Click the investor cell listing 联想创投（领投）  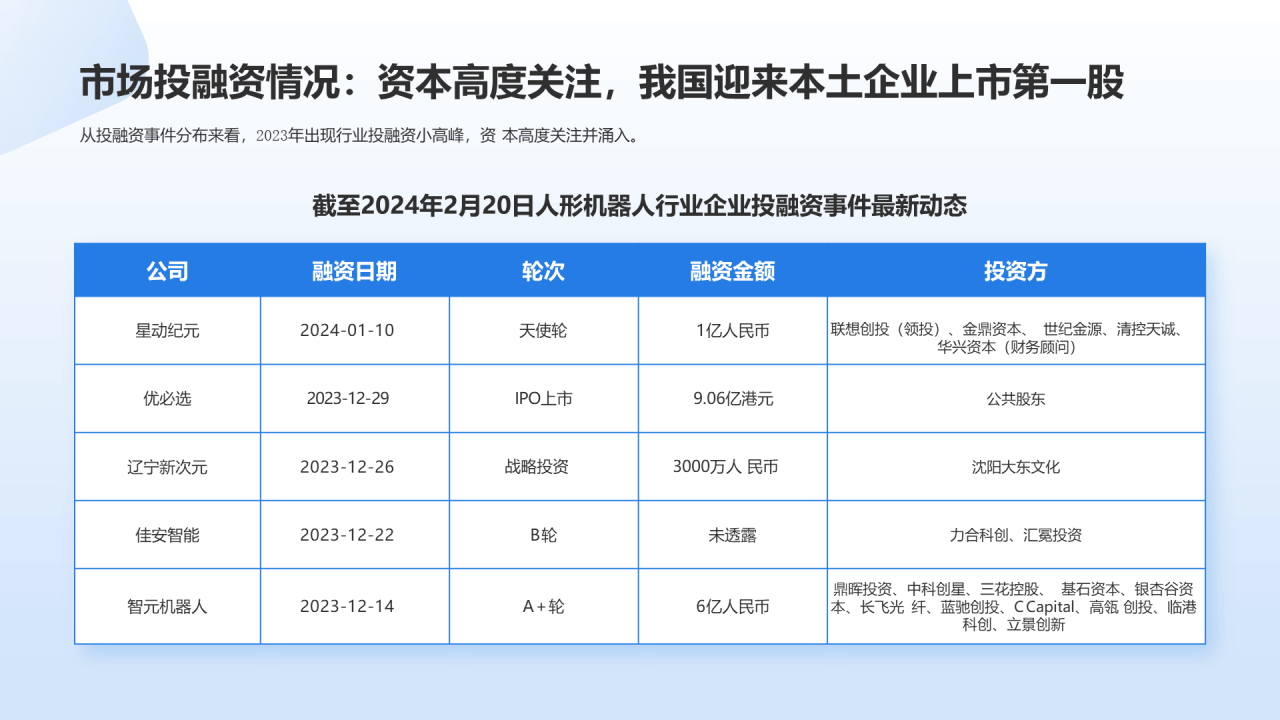click(1016, 331)
